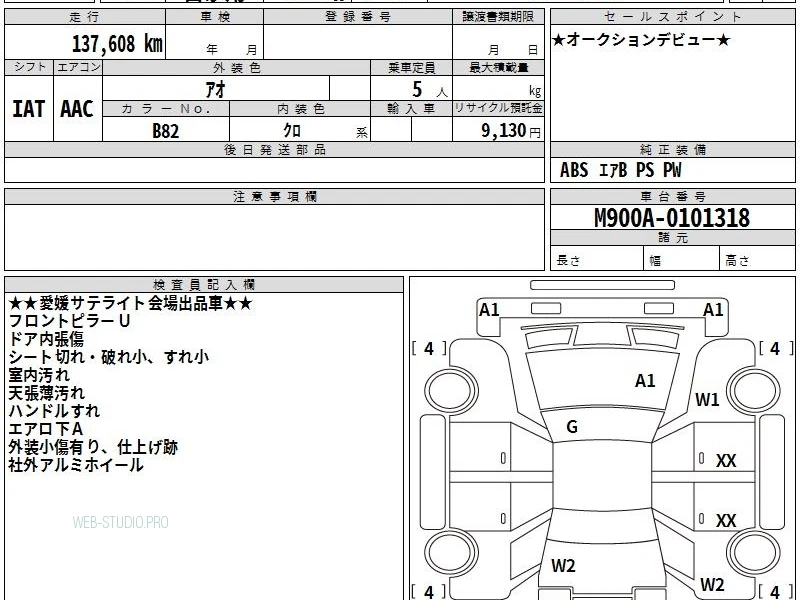The width and height of the screenshot is (800, 600).
Task: Click the A1 mark on the hood
Action: [x=645, y=381]
